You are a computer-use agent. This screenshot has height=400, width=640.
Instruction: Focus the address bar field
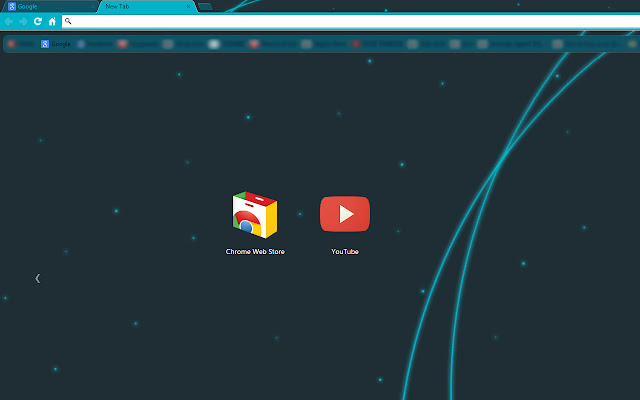[351, 21]
